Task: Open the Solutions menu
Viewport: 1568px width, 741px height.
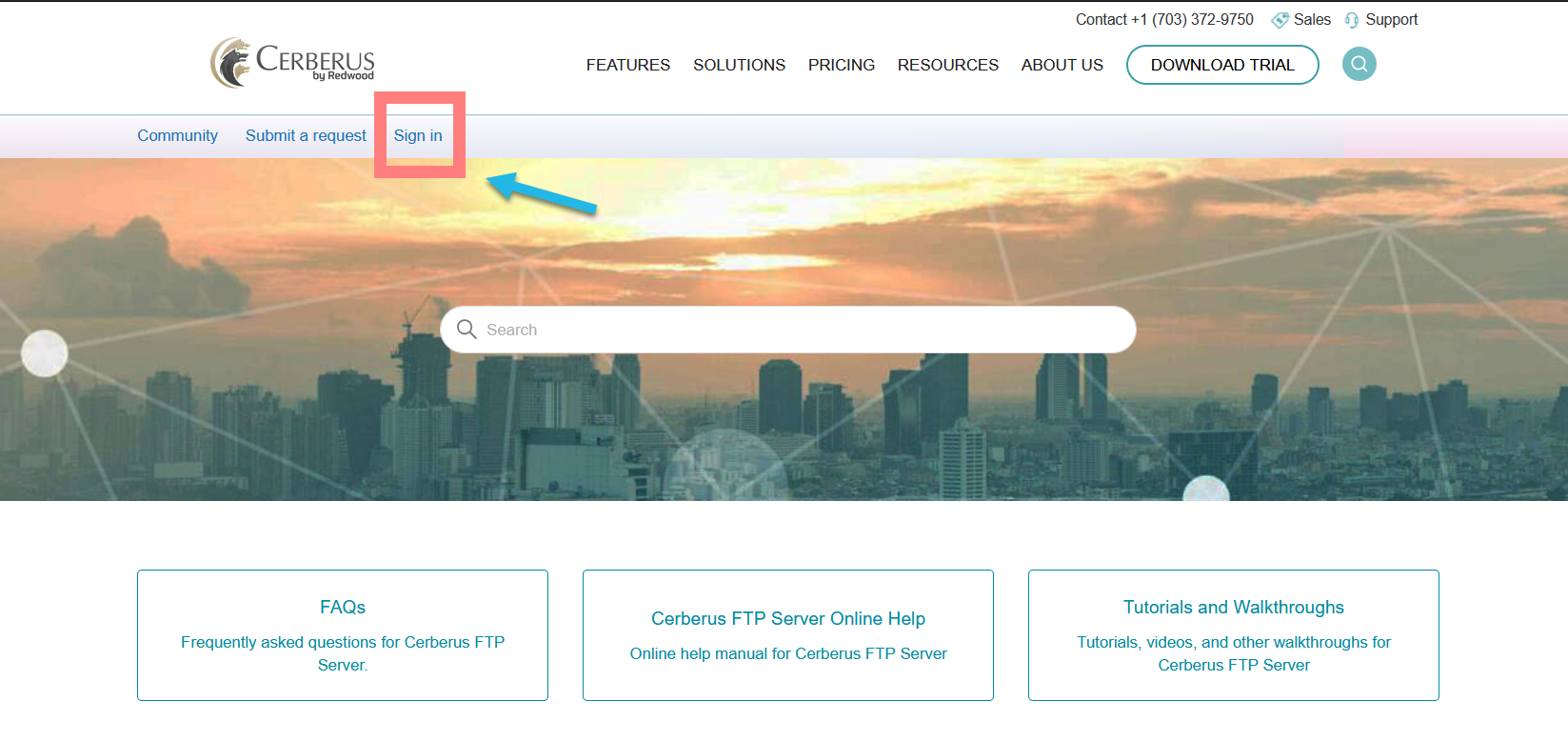Action: pyautogui.click(x=739, y=65)
